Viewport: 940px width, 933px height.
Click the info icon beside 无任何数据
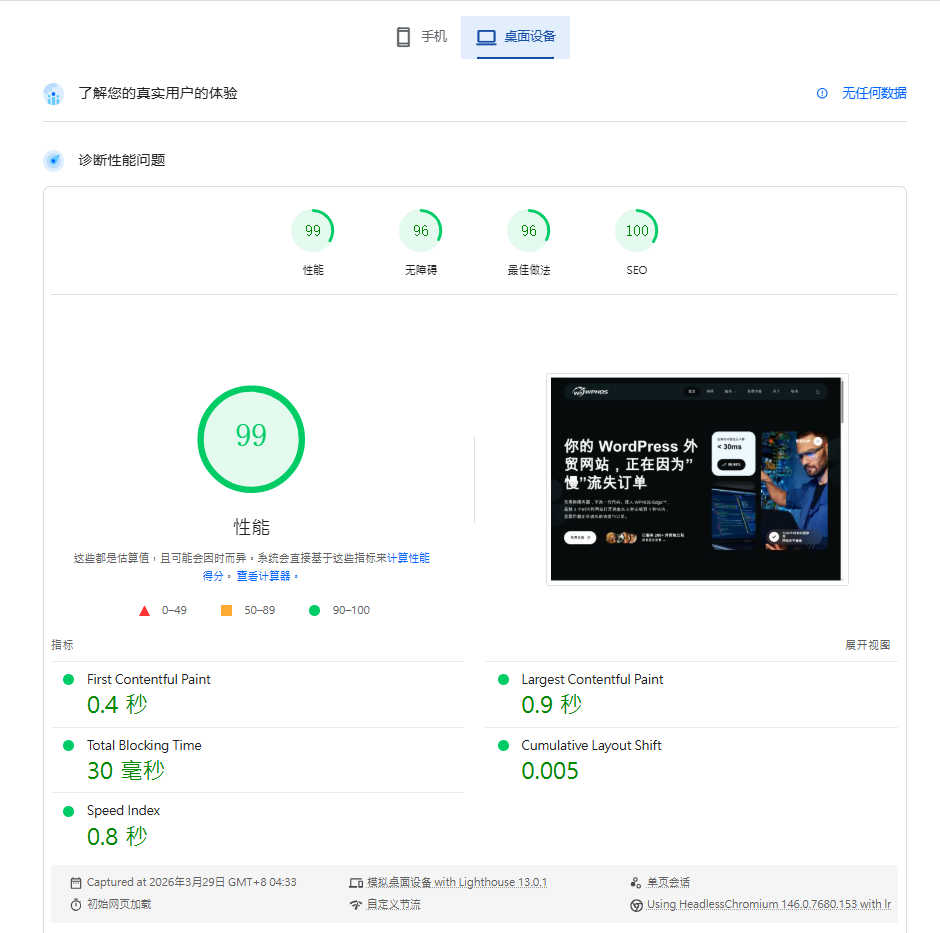coord(822,93)
